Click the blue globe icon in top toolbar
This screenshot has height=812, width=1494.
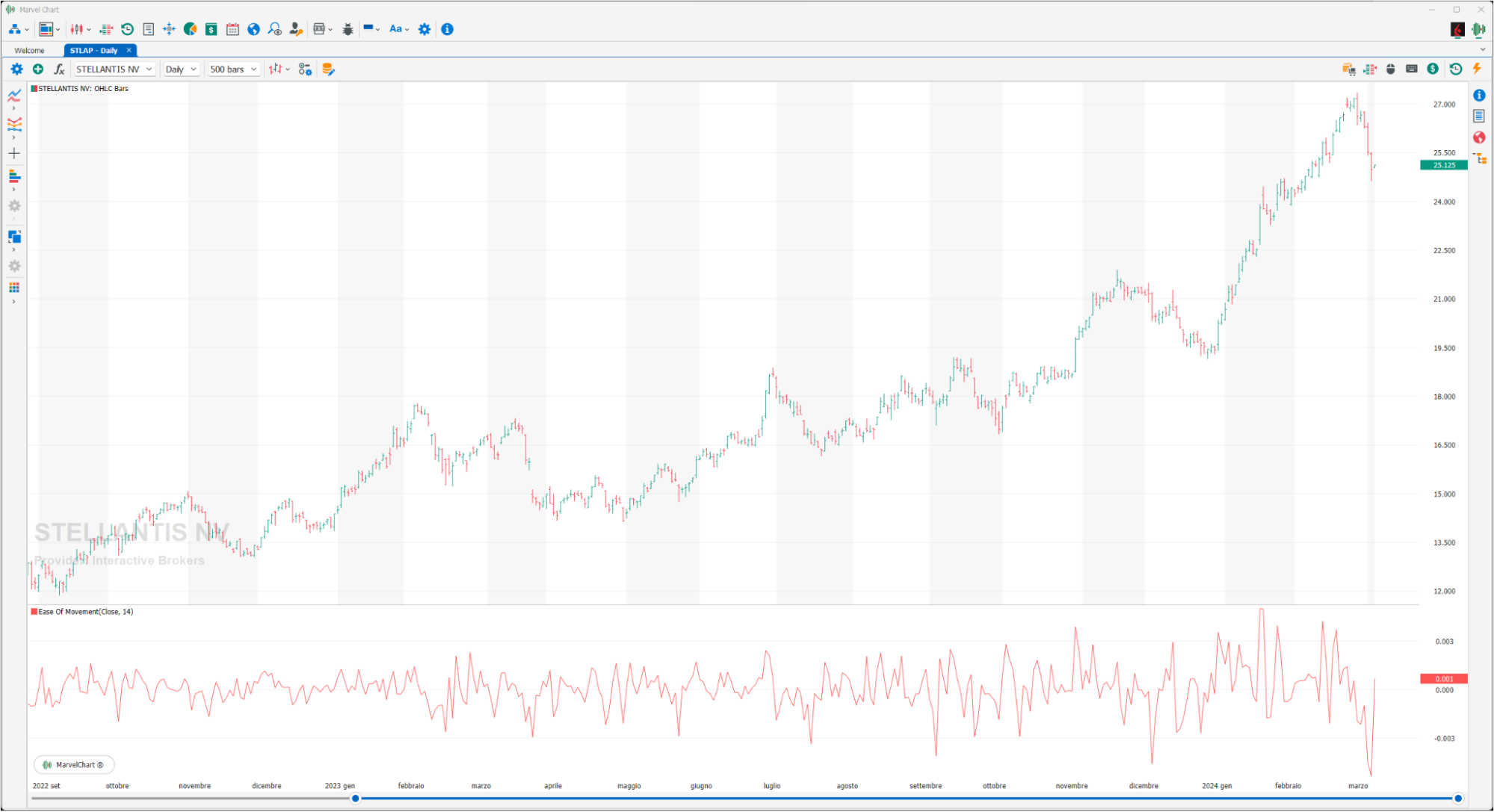point(253,29)
